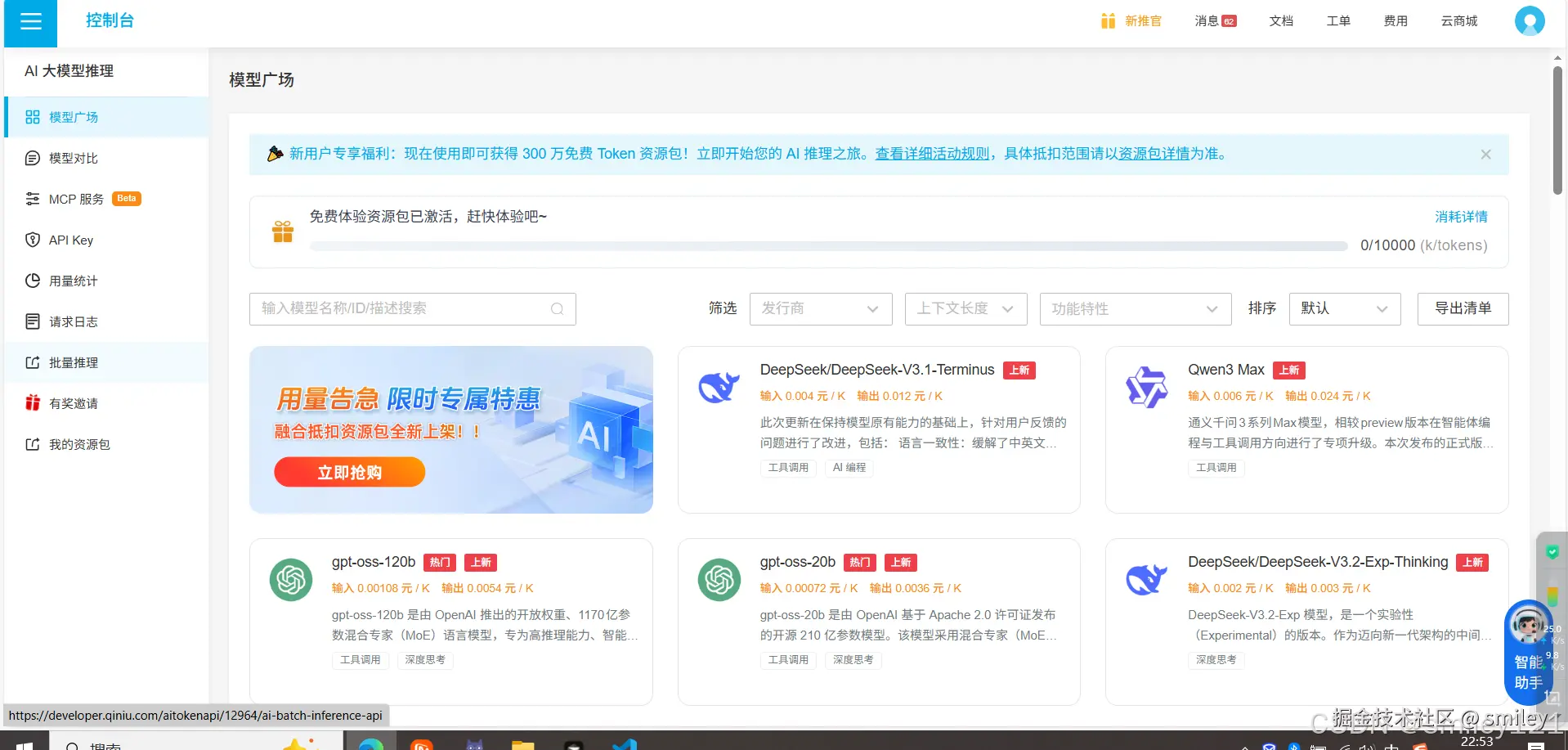Open the 查看详细活动规则 link
The height and width of the screenshot is (750, 1568).
[x=932, y=154]
